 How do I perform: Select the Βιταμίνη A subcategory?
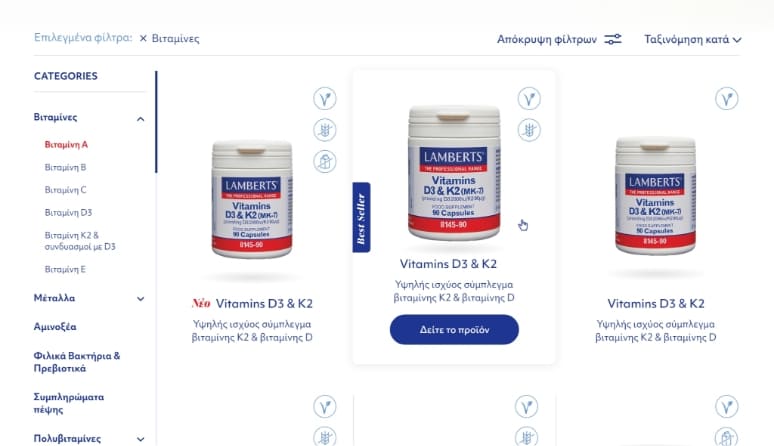[x=66, y=145]
